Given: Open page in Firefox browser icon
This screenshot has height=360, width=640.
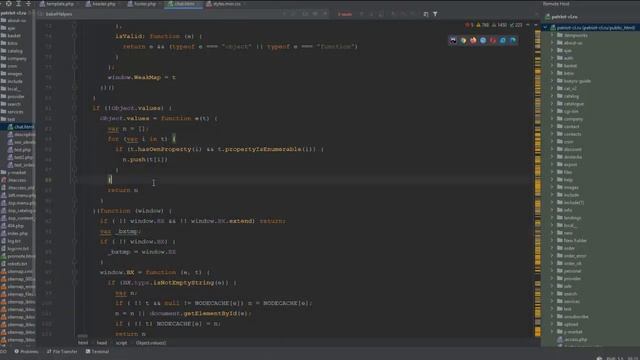Looking at the screenshot, I should tap(473, 40).
